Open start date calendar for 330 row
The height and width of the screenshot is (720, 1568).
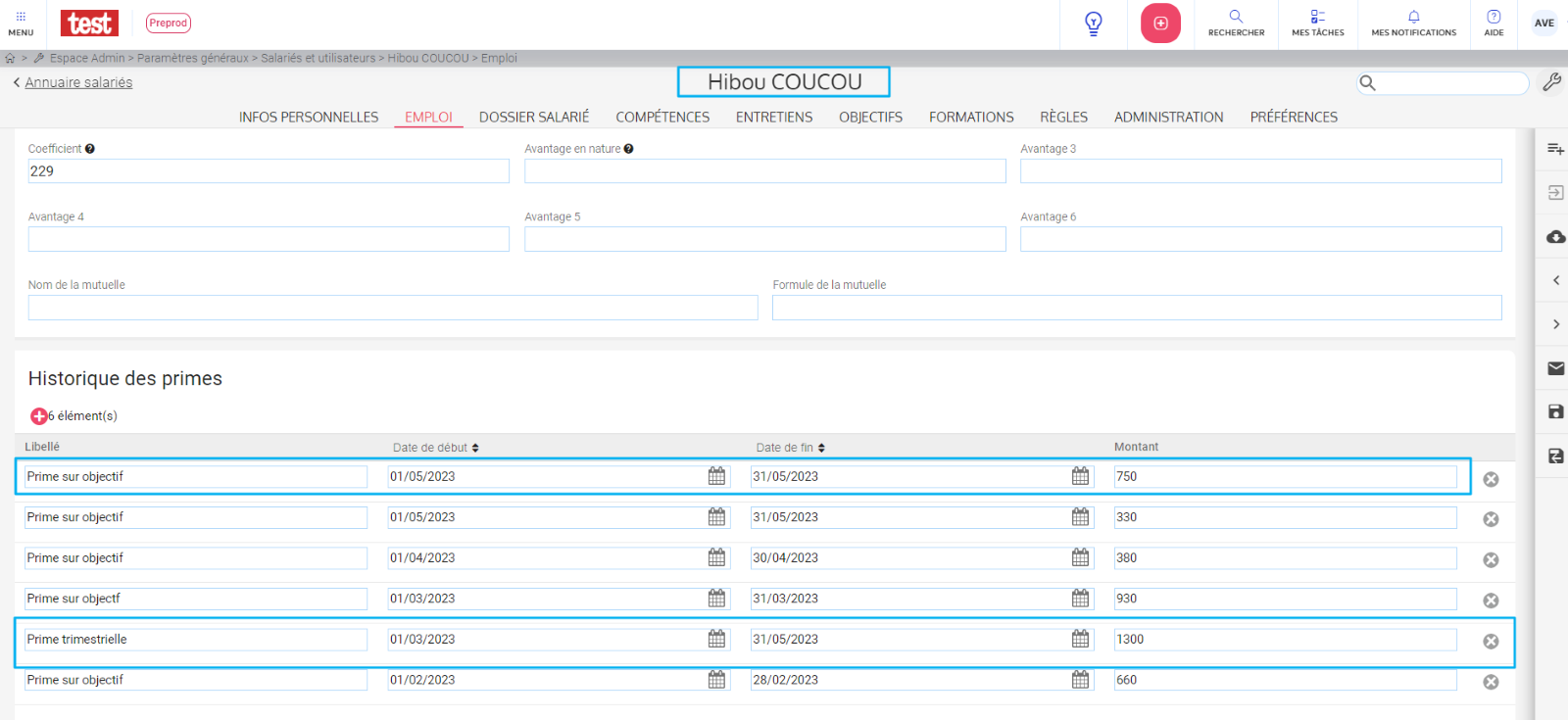[x=717, y=517]
